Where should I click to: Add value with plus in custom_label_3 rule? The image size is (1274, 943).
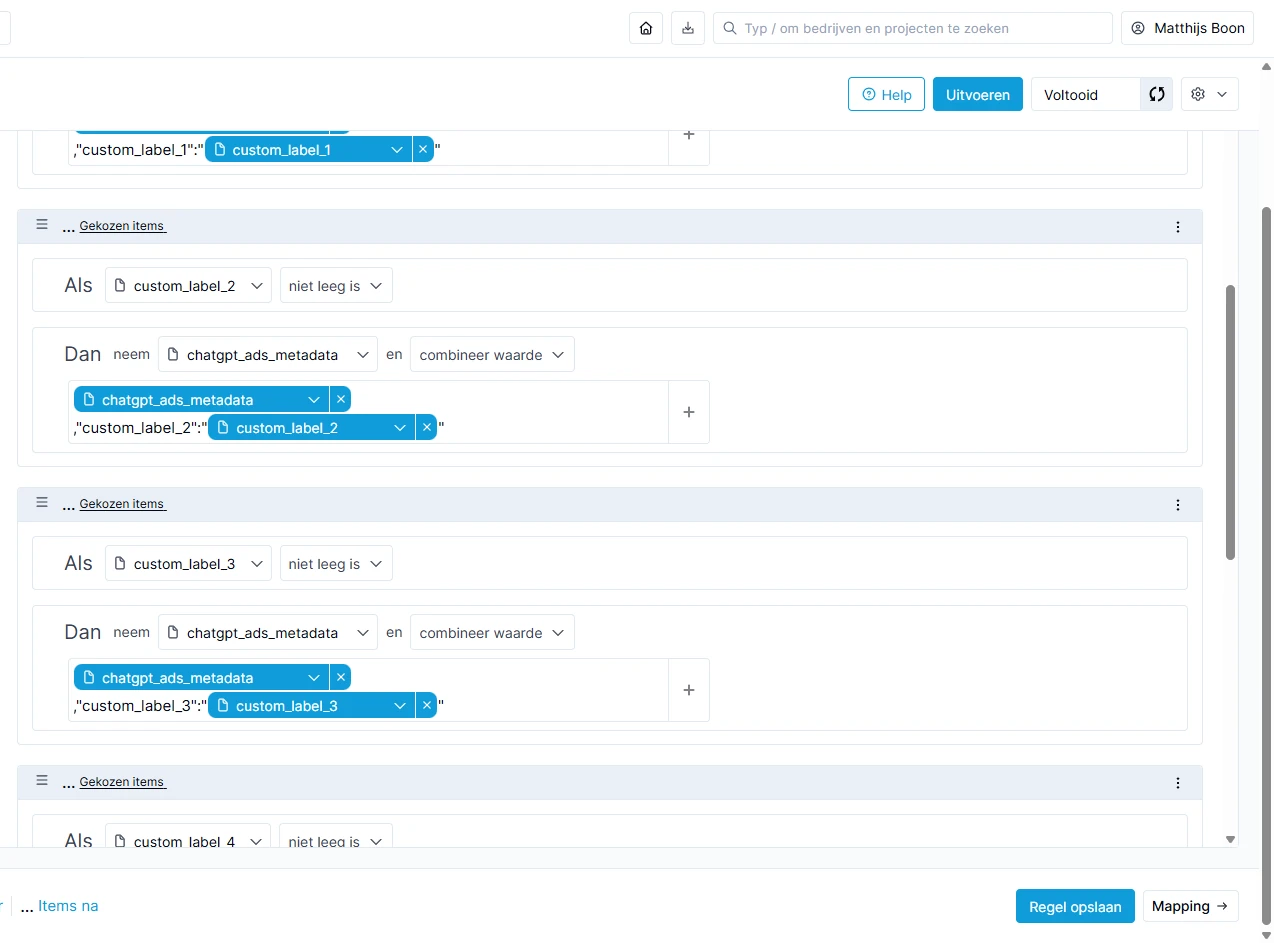click(689, 690)
